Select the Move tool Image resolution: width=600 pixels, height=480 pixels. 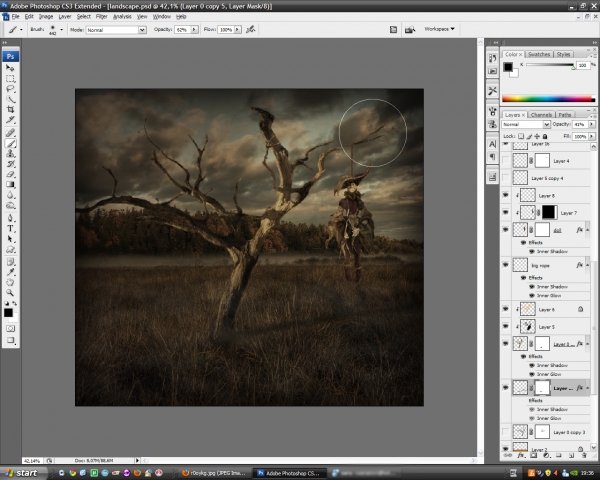click(10, 68)
